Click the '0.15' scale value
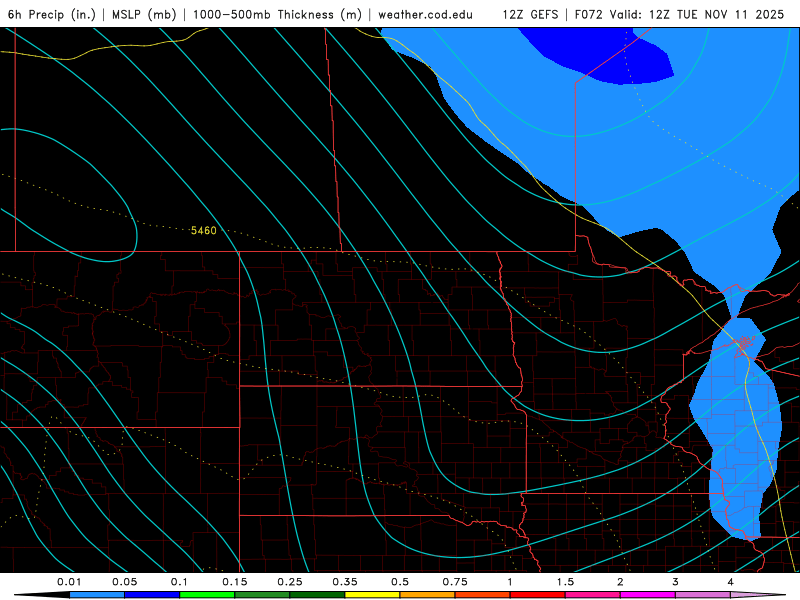 click(x=235, y=582)
